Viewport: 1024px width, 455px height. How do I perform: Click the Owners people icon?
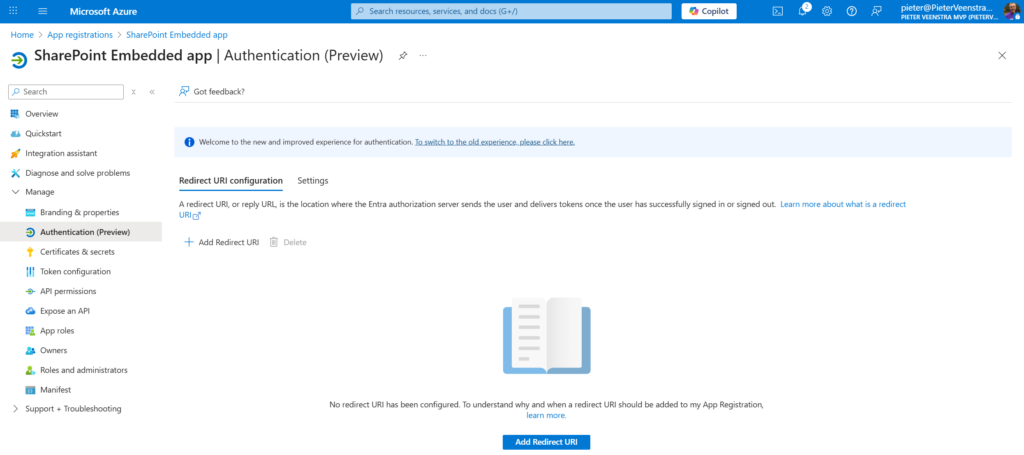coord(30,351)
